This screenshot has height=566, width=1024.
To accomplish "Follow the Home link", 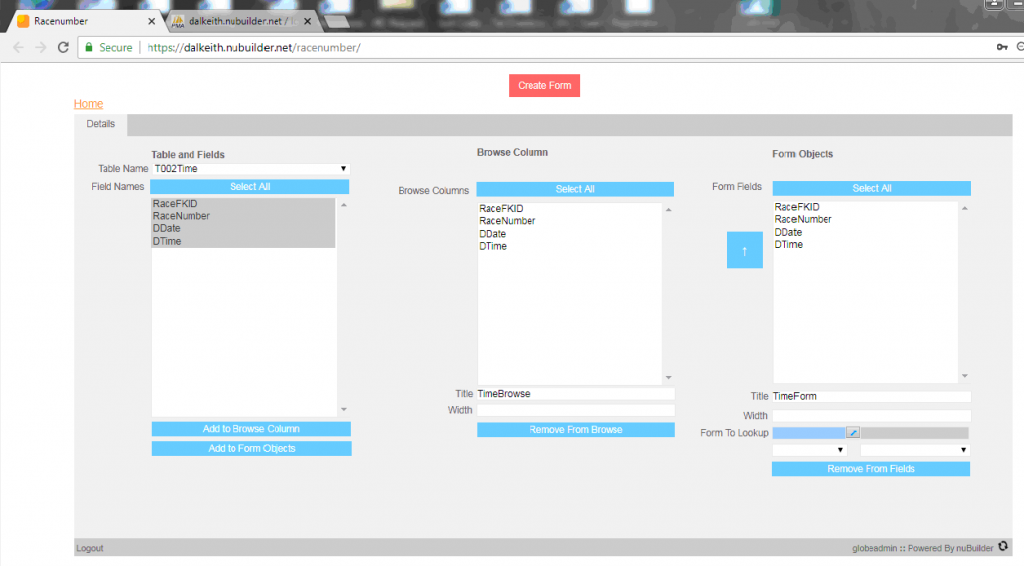I will pos(88,104).
